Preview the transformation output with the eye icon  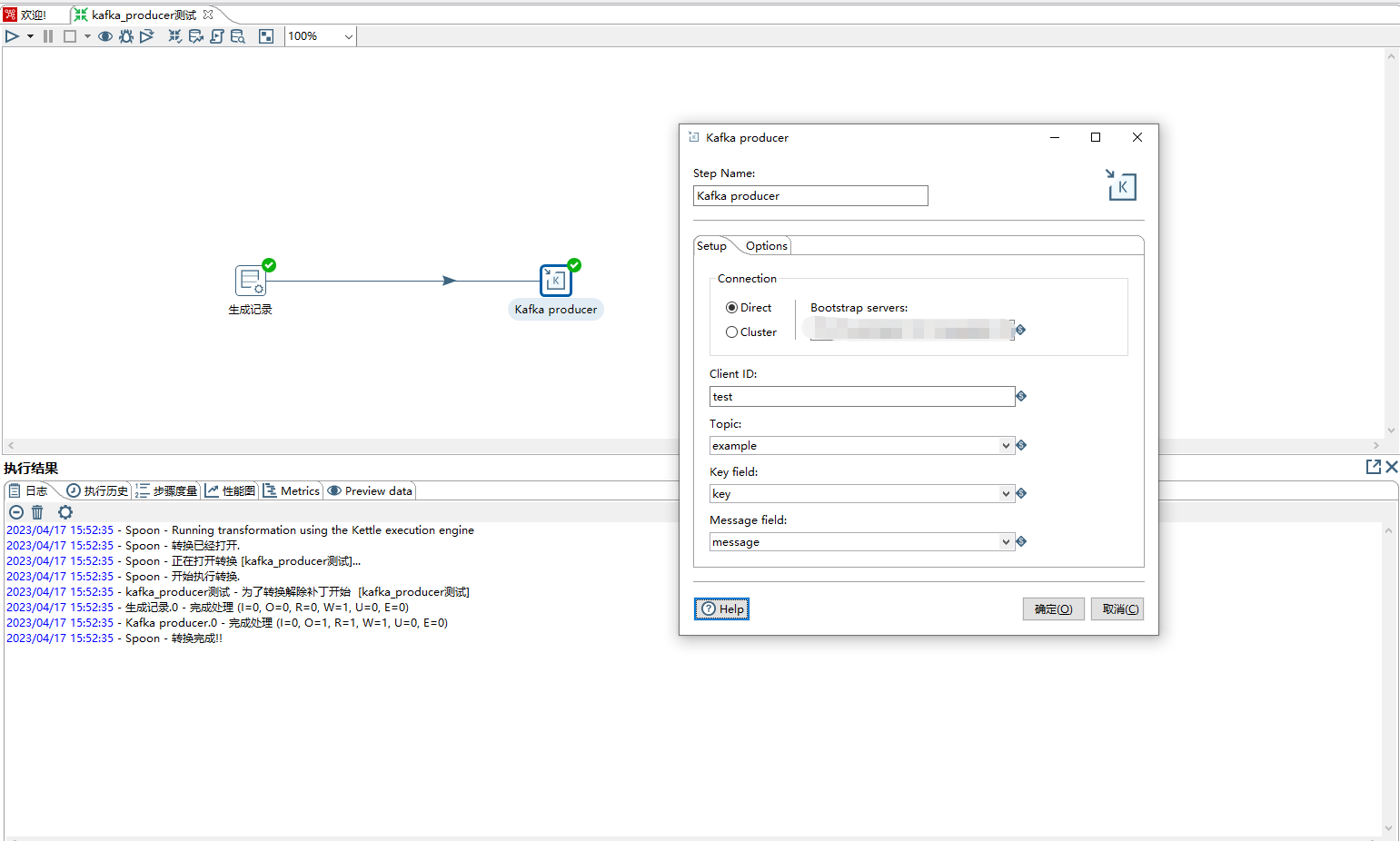point(104,36)
